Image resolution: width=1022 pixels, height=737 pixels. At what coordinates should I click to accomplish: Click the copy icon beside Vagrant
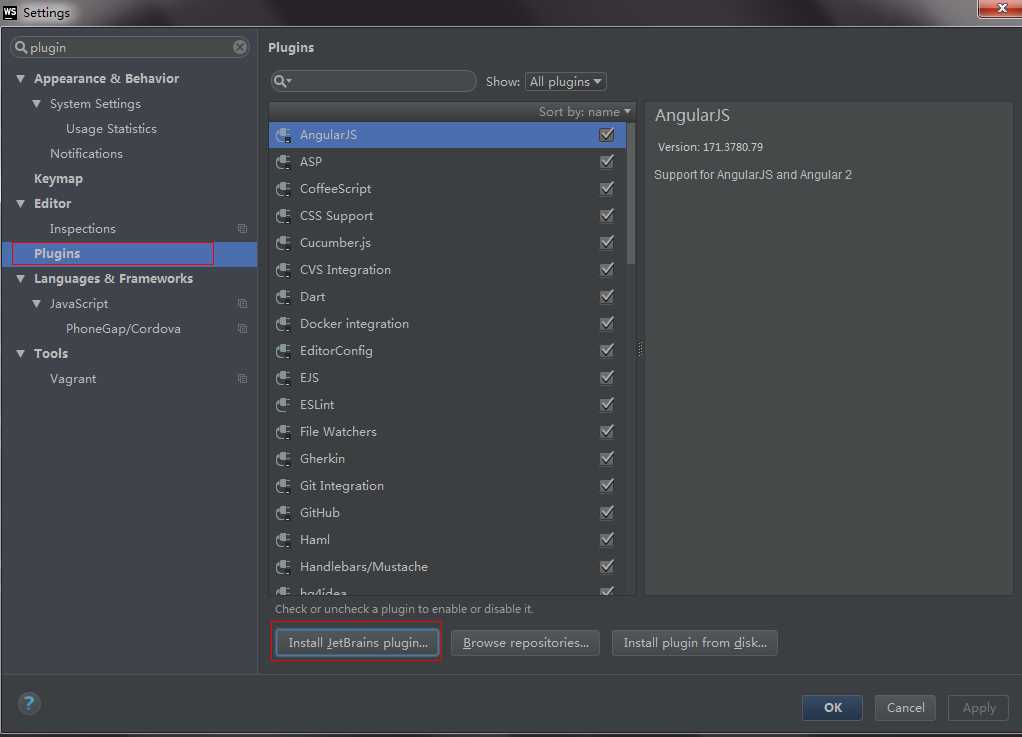(242, 379)
